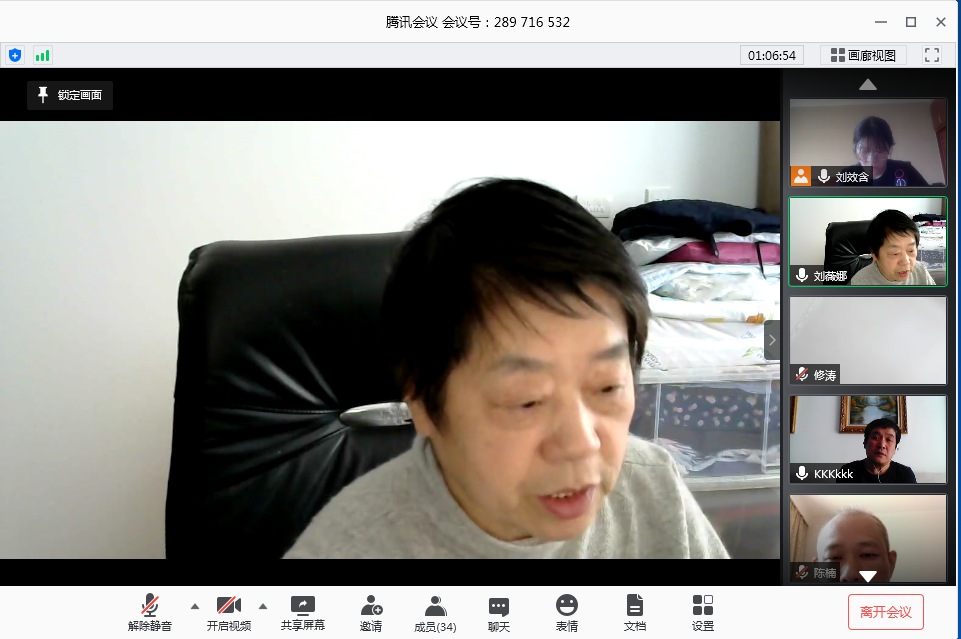The image size is (961, 639).
Task: Pin the video with 锁定画面
Action: pos(70,95)
